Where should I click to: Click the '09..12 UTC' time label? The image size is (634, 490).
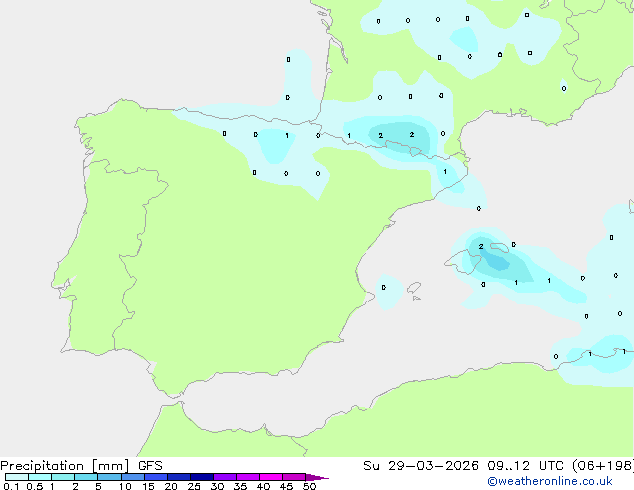[526, 466]
